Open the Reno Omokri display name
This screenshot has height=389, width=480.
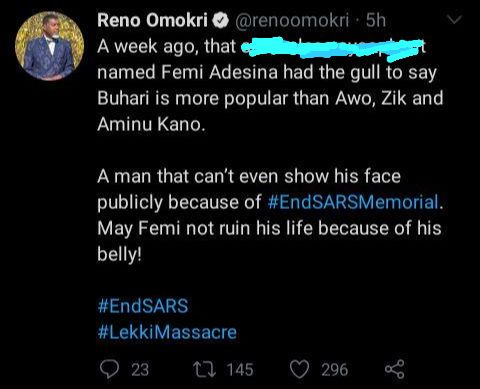click(x=153, y=21)
